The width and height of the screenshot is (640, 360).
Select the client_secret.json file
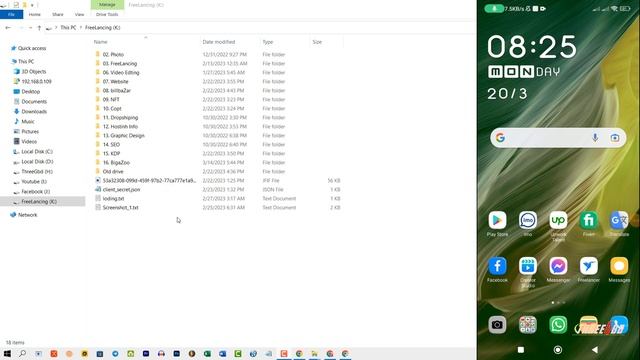click(121, 189)
